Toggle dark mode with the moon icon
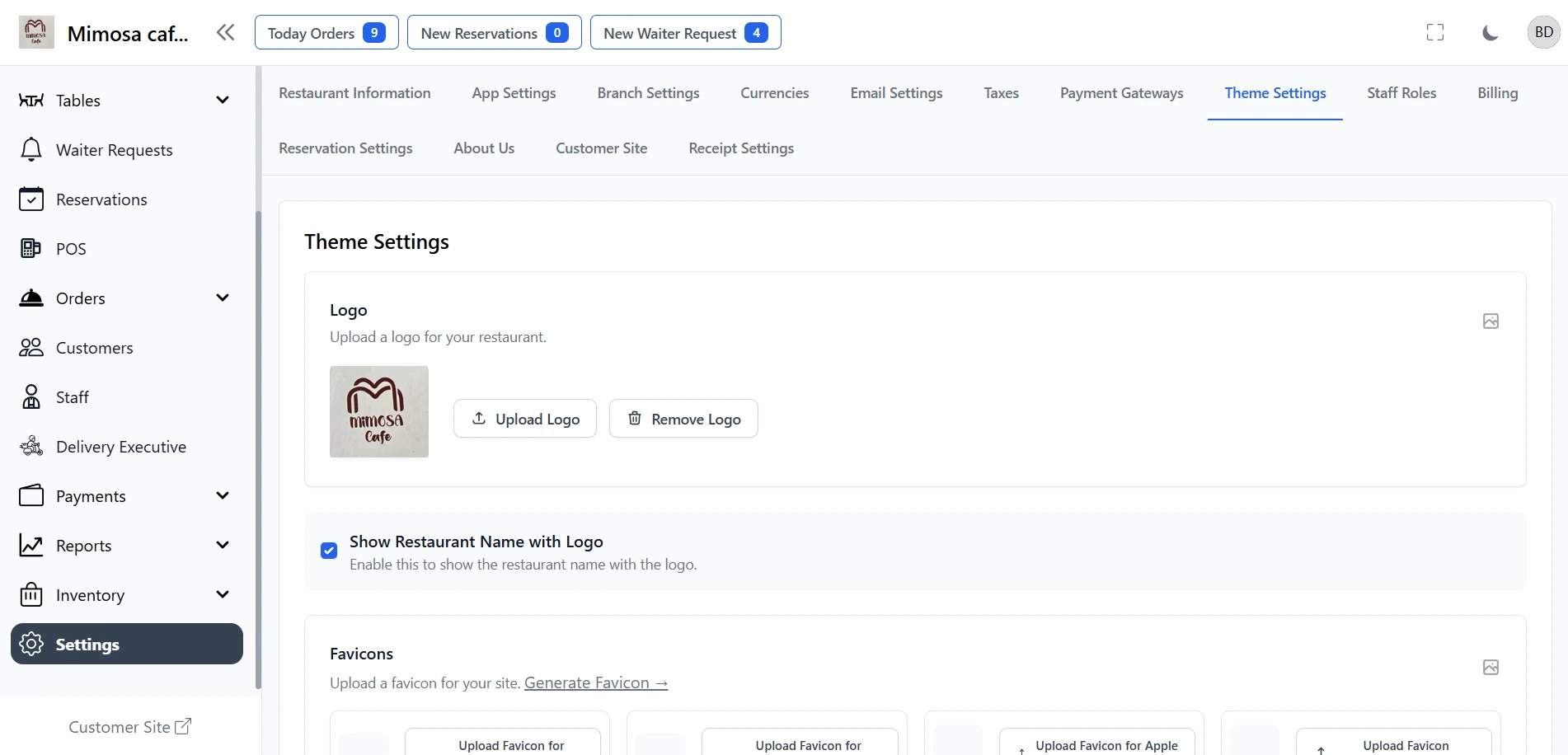The height and width of the screenshot is (755, 1568). (x=1490, y=32)
